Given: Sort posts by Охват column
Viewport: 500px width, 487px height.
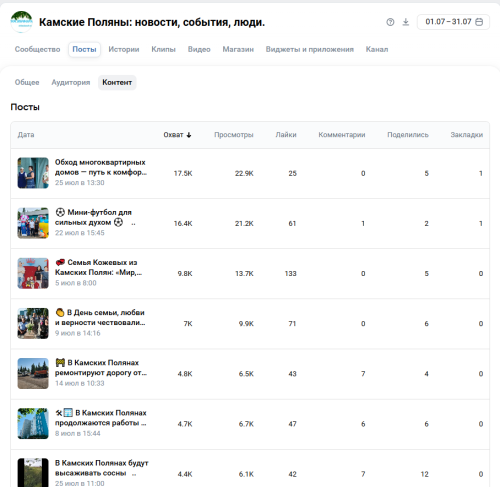Looking at the screenshot, I should 177,135.
